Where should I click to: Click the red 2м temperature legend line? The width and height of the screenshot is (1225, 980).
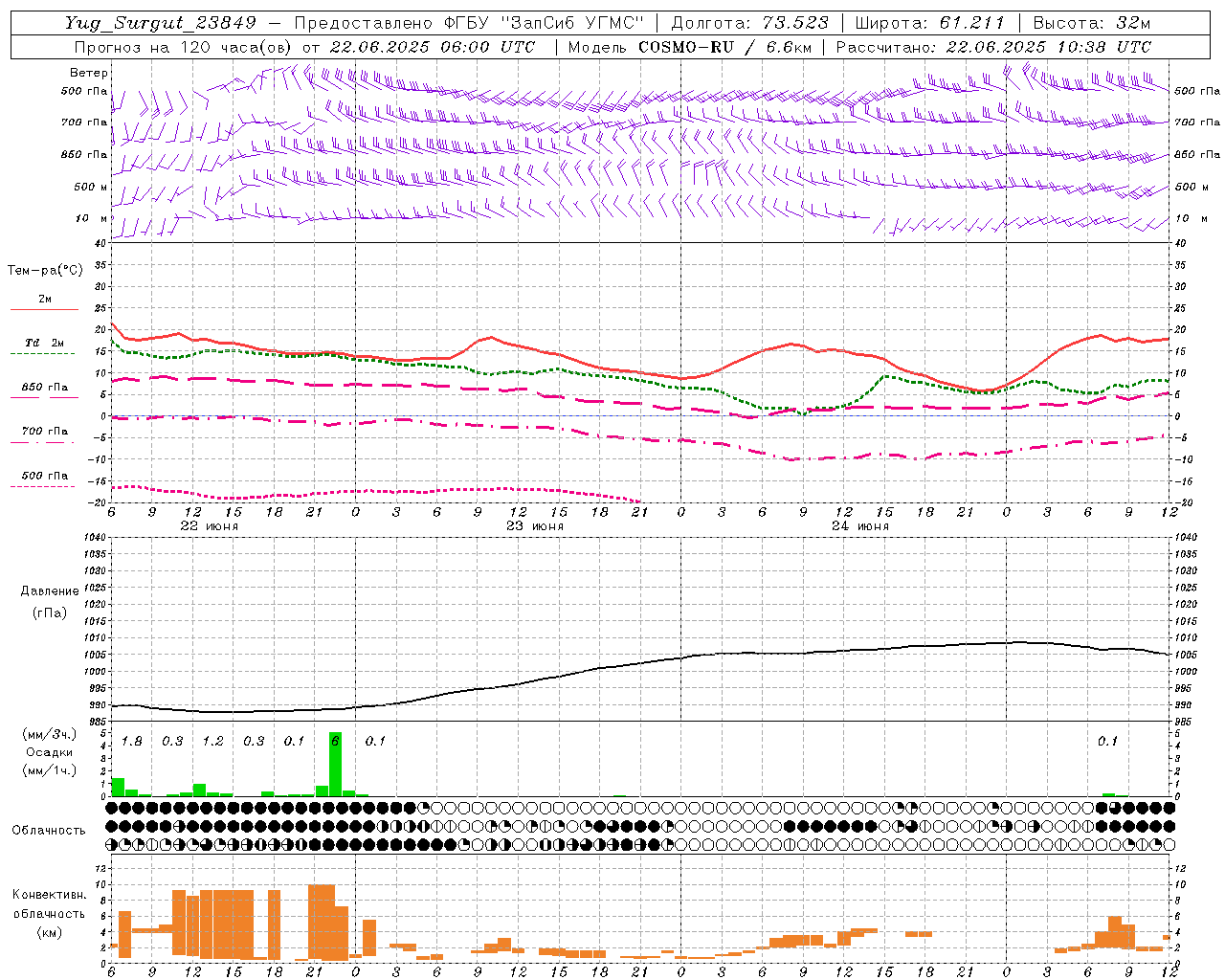tap(44, 309)
